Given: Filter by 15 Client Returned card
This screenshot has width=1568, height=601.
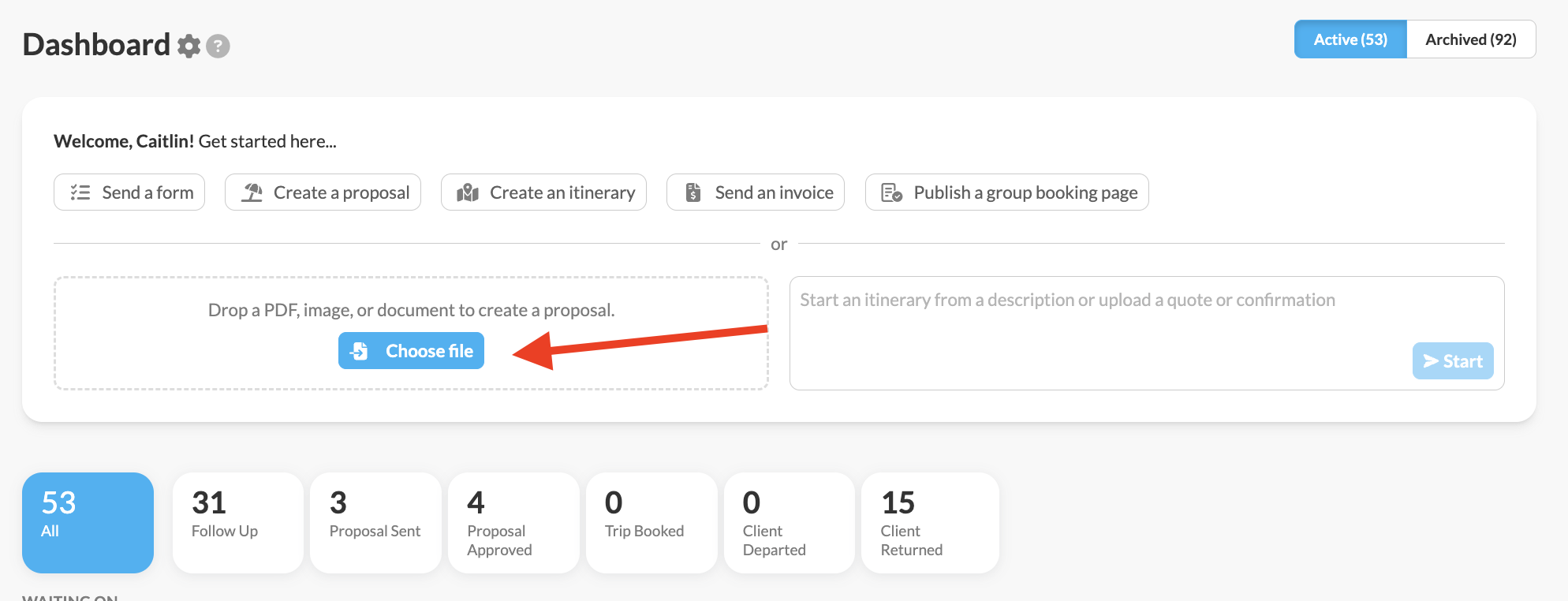Looking at the screenshot, I should pos(931,523).
